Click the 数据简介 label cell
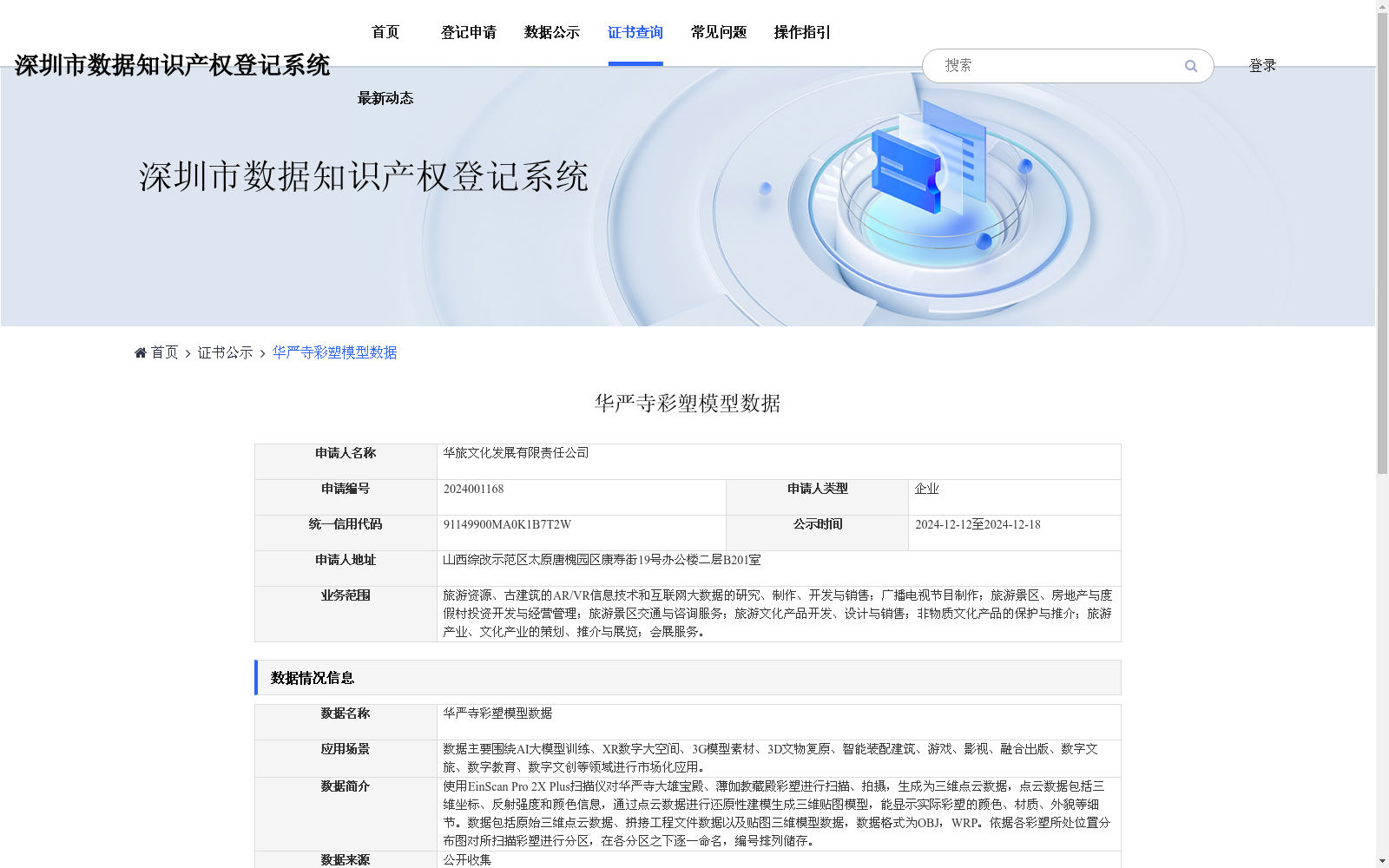The image size is (1389, 868). click(x=346, y=813)
